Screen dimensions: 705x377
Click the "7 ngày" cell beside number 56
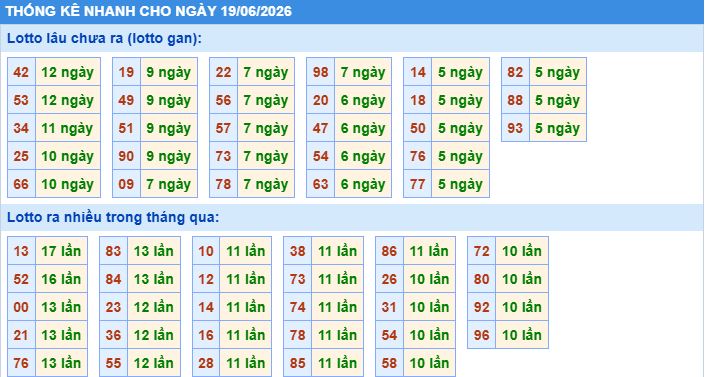pyautogui.click(x=266, y=100)
